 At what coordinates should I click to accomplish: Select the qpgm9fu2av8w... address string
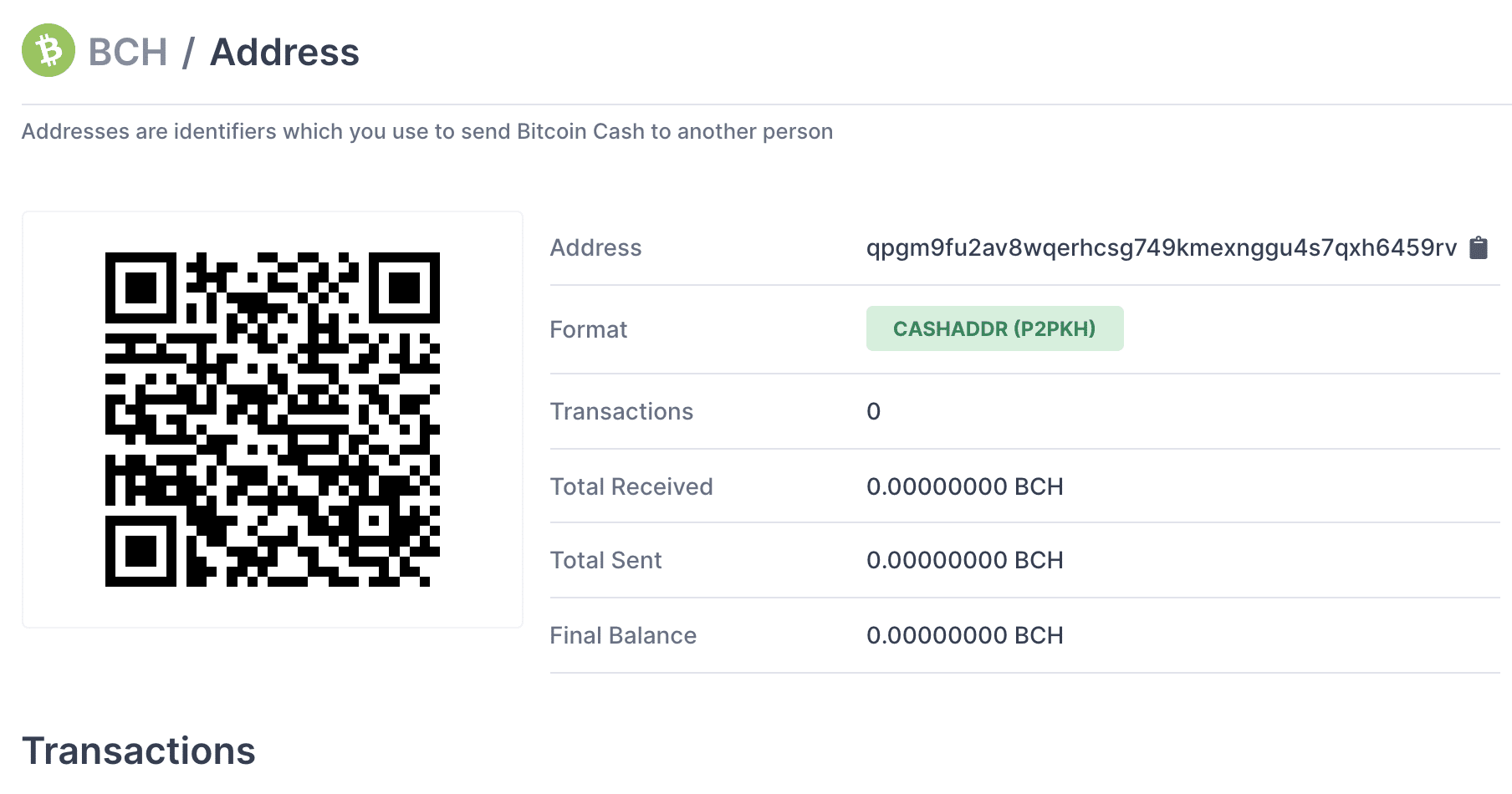[1162, 248]
